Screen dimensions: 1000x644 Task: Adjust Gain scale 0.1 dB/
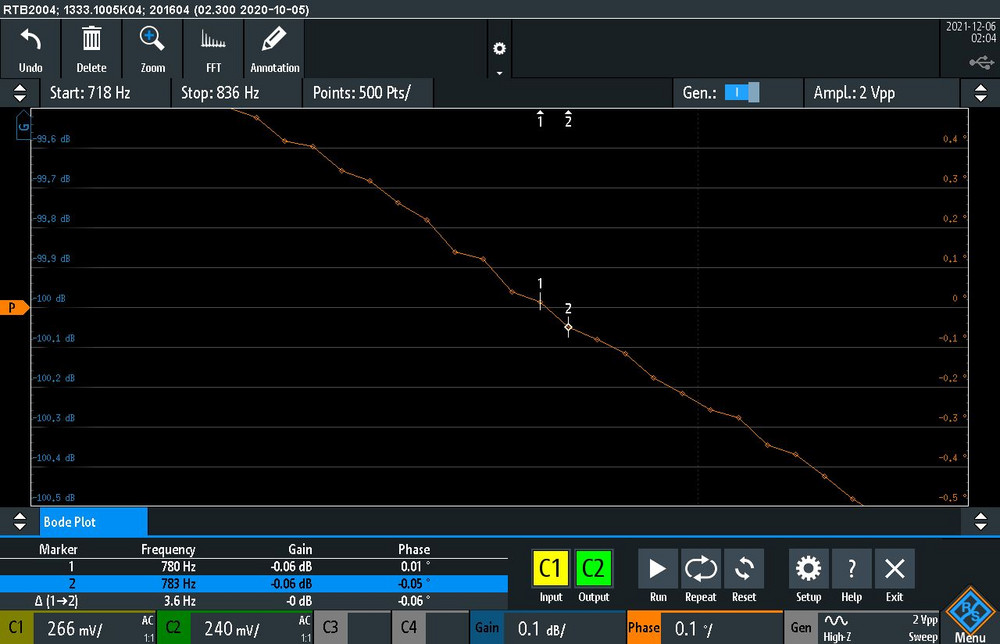coord(548,628)
